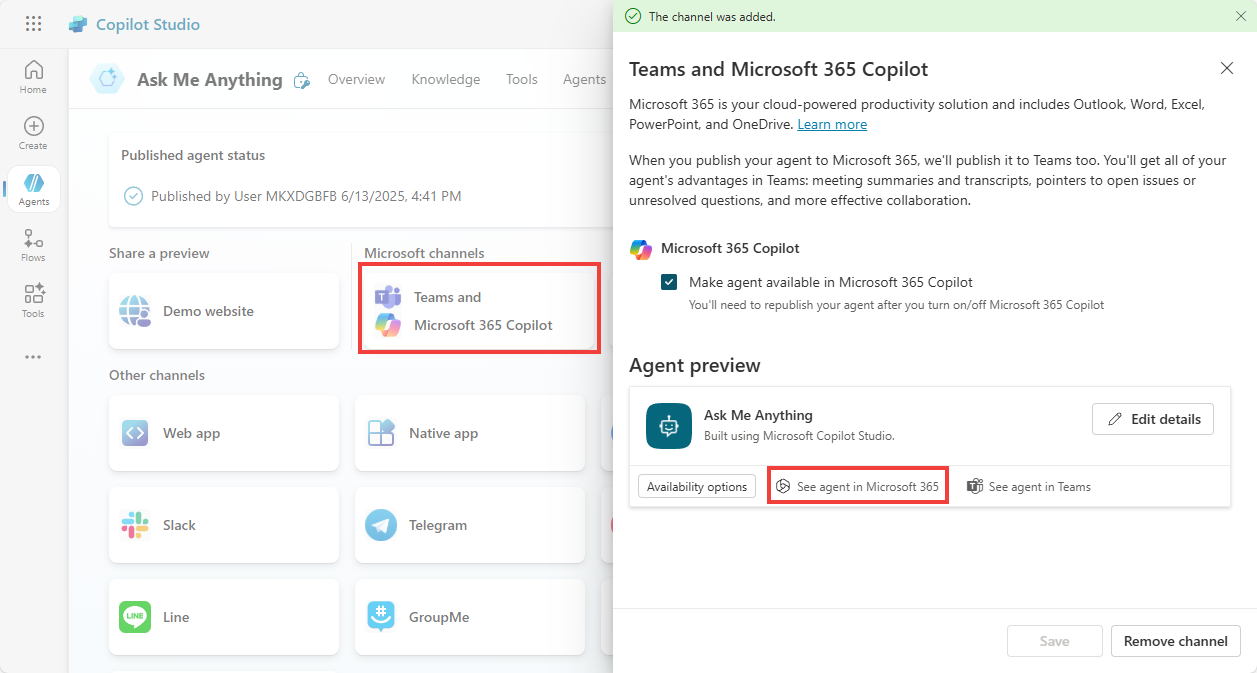This screenshot has width=1257, height=673.
Task: Click See agent in Microsoft 365
Action: tap(857, 486)
